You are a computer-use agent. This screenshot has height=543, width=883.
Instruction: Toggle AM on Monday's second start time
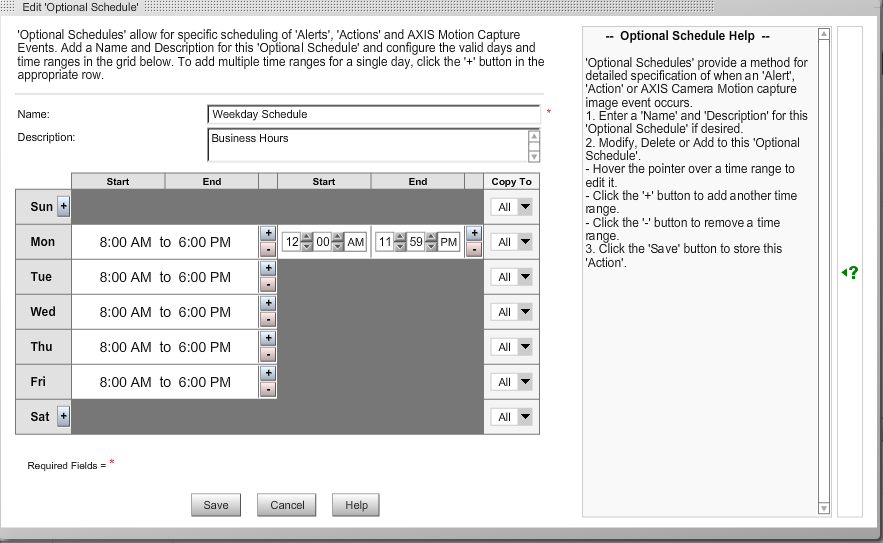[355, 242]
